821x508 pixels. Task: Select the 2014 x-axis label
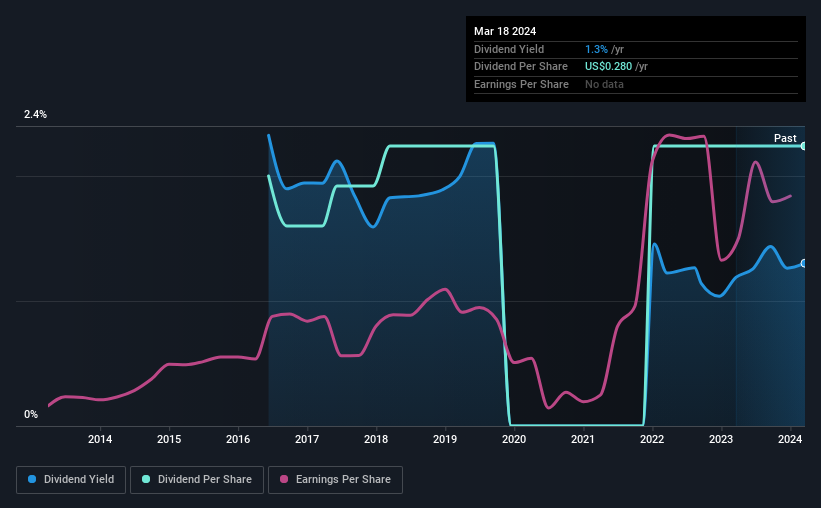coord(99,439)
